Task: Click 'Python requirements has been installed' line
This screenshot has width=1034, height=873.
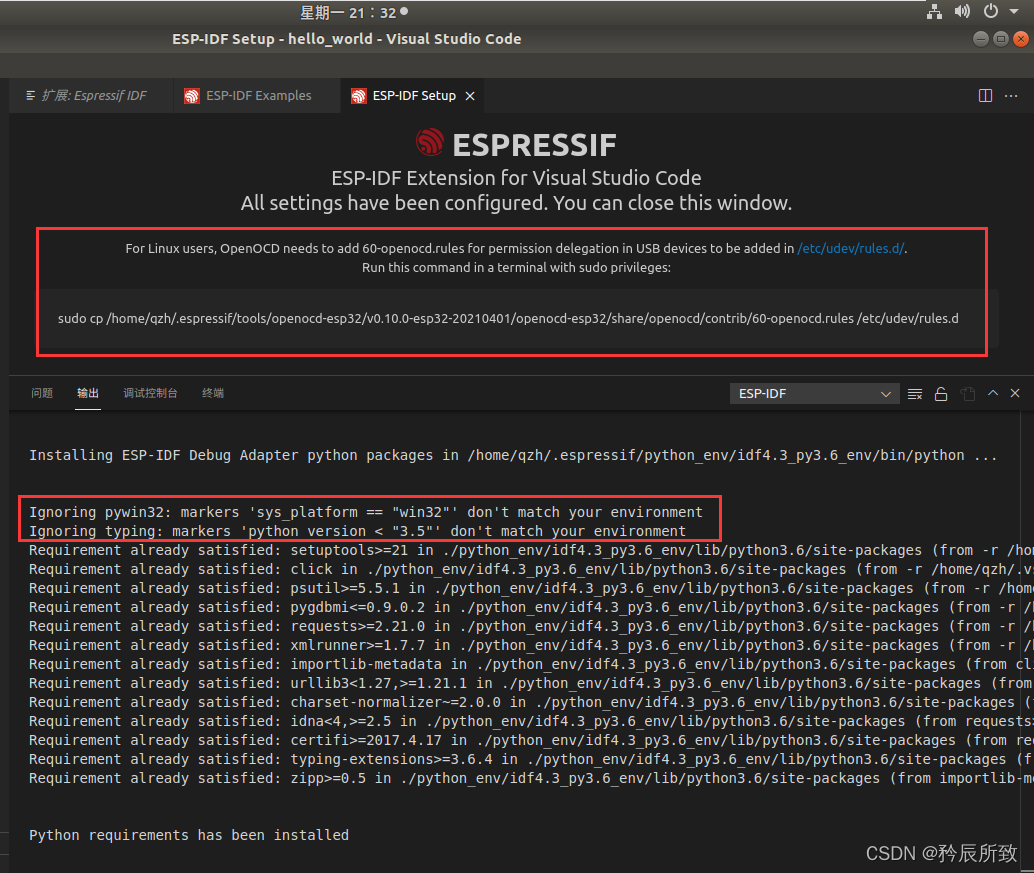Action: tap(189, 835)
